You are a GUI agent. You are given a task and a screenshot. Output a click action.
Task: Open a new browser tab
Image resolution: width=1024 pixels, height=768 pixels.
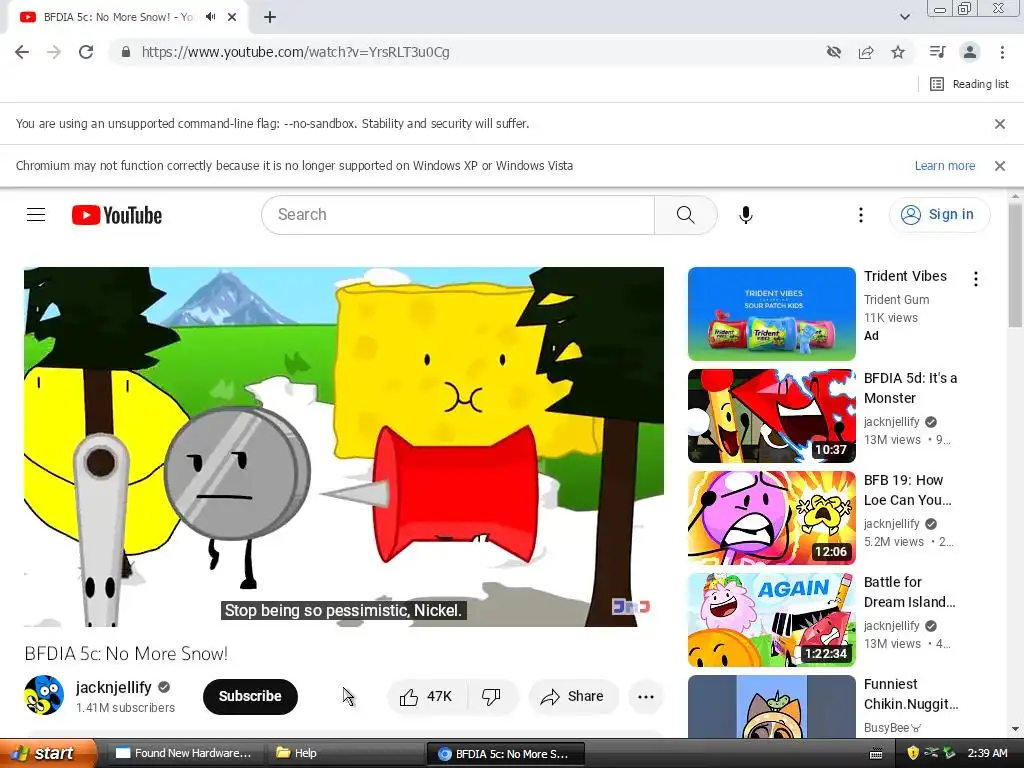tap(270, 17)
